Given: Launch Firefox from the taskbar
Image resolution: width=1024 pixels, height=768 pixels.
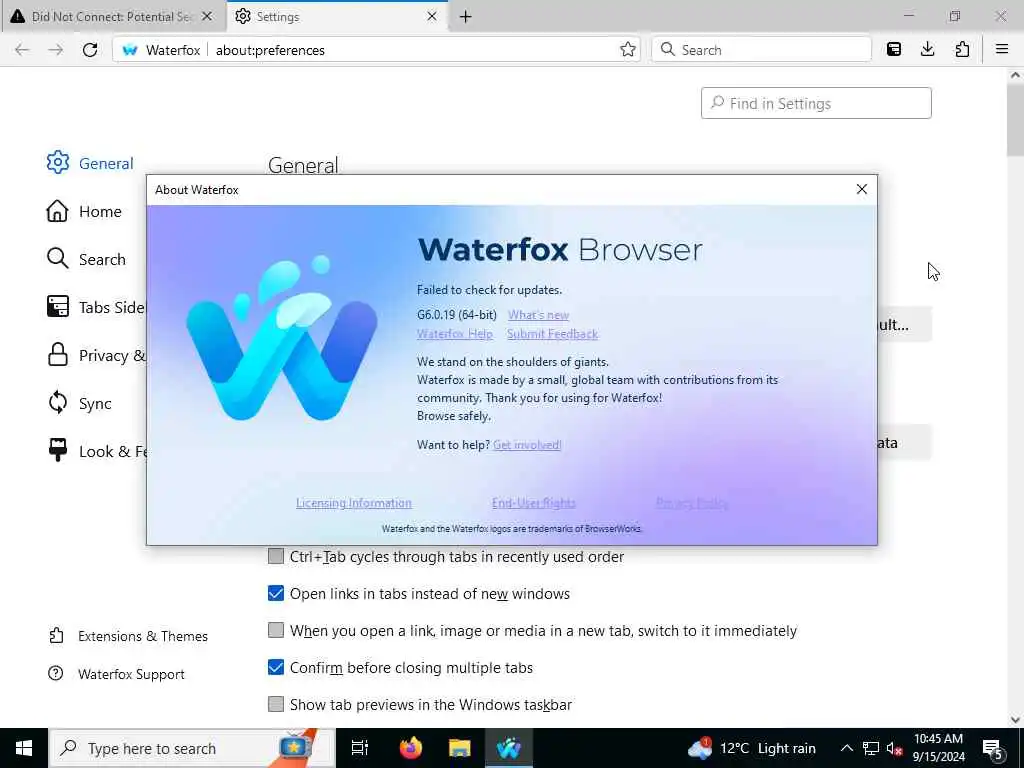Looking at the screenshot, I should 411,748.
